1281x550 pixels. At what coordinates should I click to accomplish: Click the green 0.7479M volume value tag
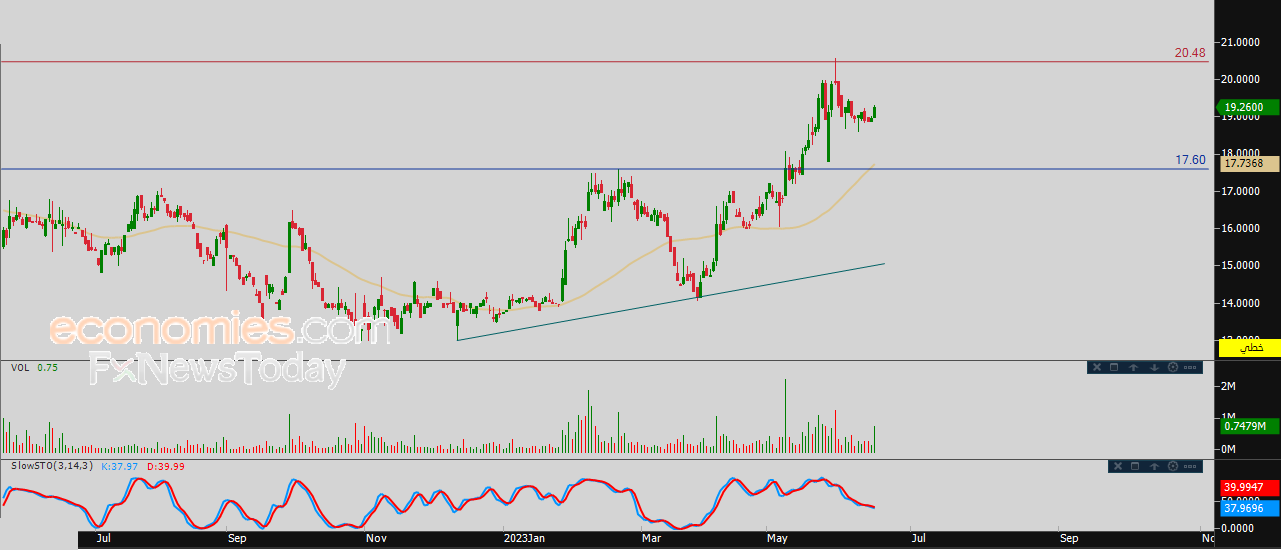[1245, 427]
